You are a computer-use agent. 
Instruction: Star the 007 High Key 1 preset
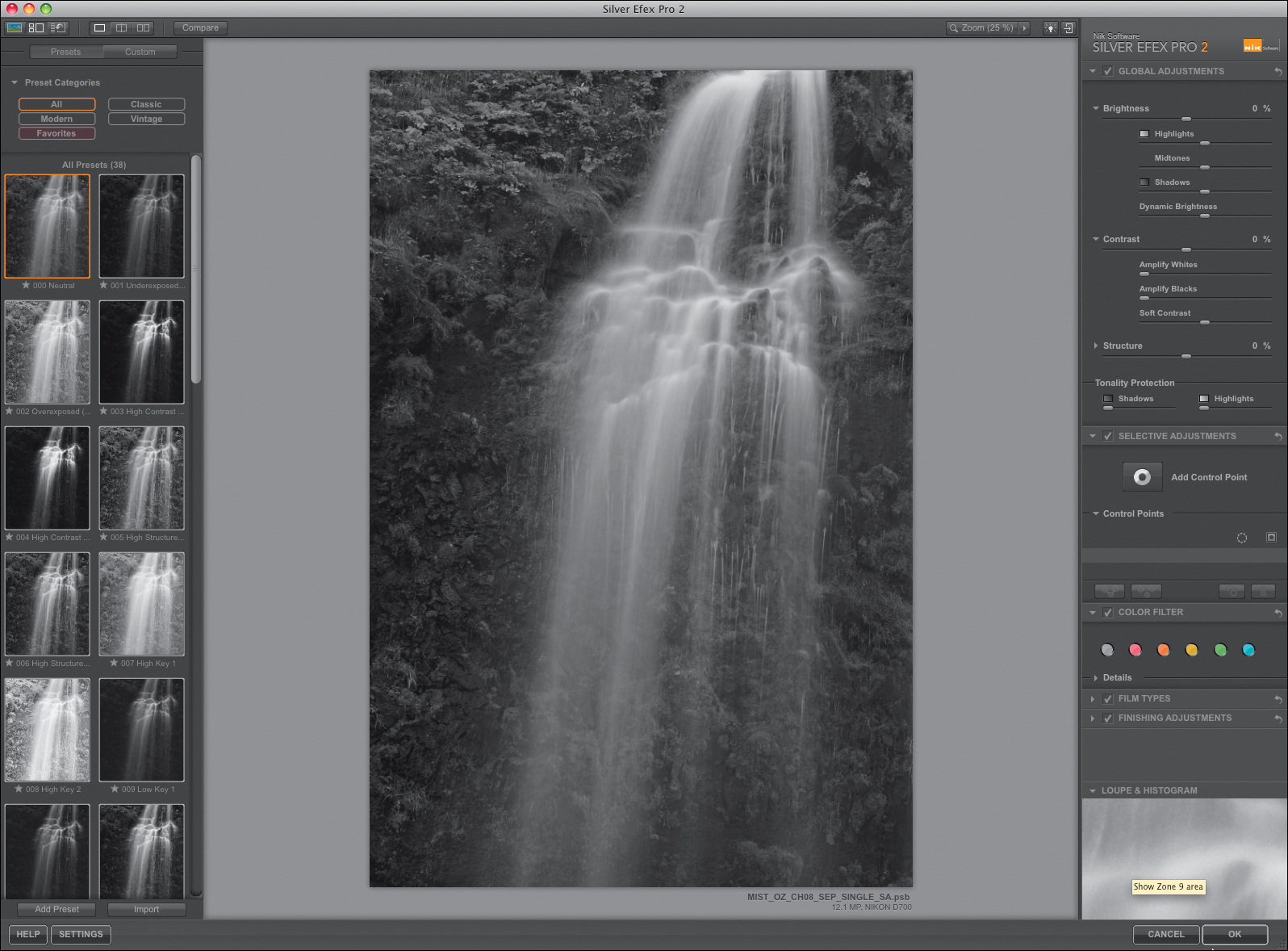click(114, 663)
